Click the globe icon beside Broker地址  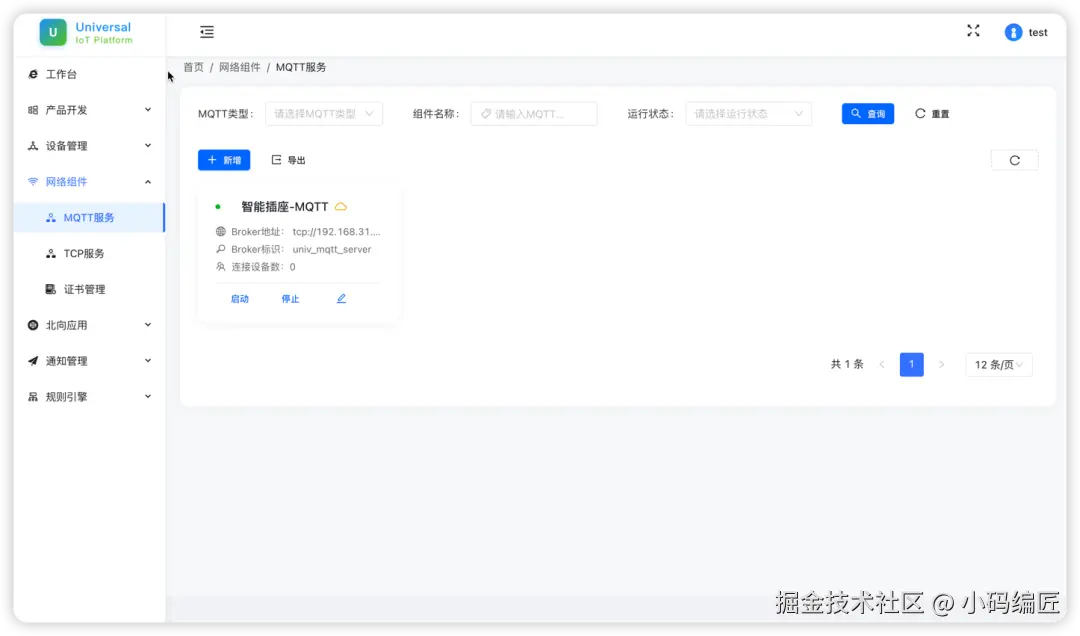coord(220,232)
